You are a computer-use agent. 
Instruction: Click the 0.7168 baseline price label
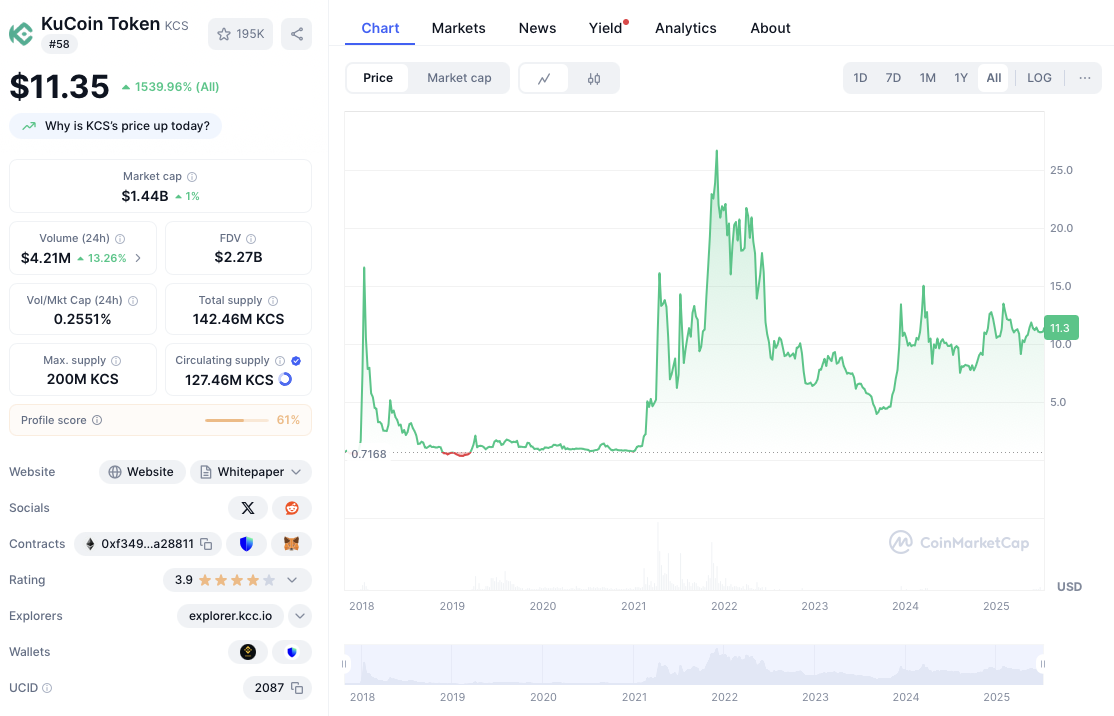(369, 454)
